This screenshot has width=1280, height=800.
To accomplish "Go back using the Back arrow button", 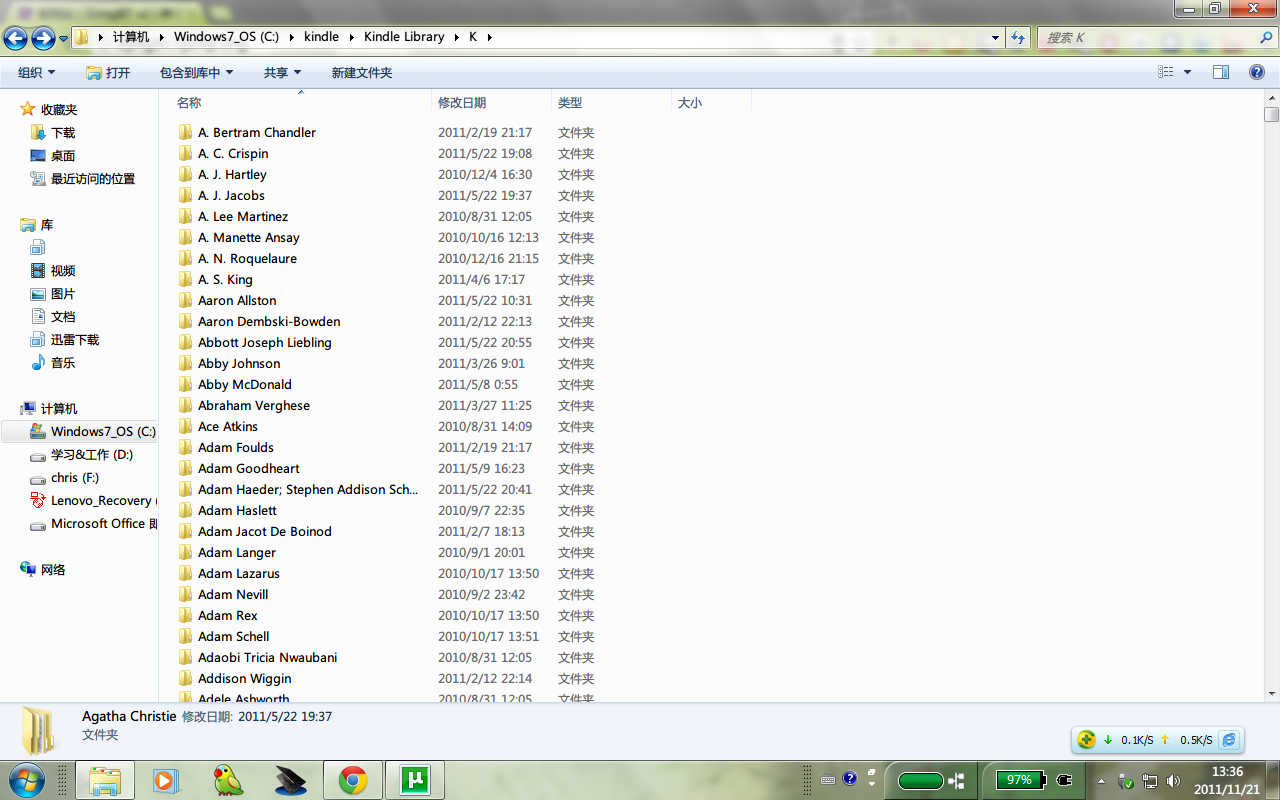I will (16, 38).
